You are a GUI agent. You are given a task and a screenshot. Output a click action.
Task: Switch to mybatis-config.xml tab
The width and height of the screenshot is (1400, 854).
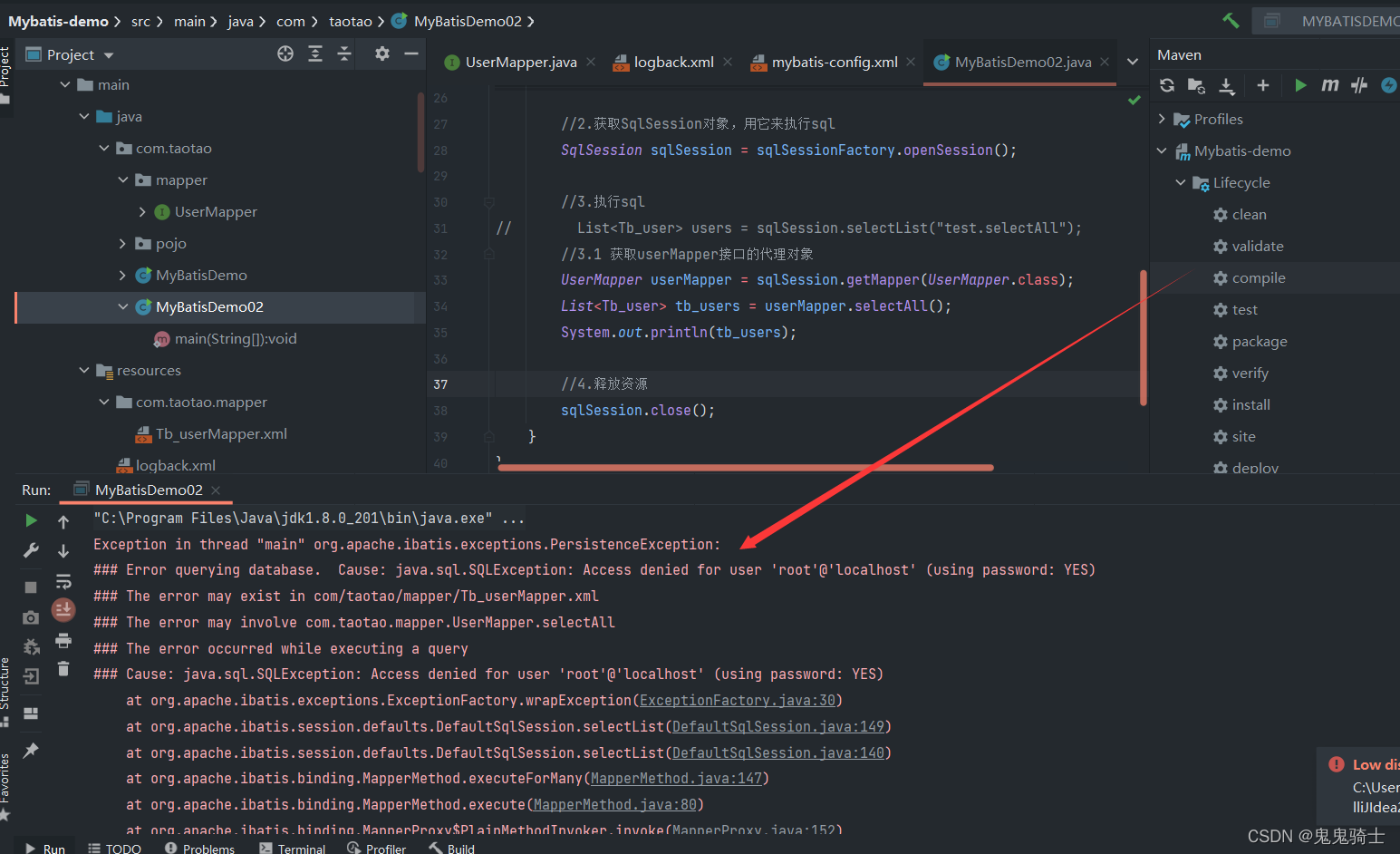point(834,62)
